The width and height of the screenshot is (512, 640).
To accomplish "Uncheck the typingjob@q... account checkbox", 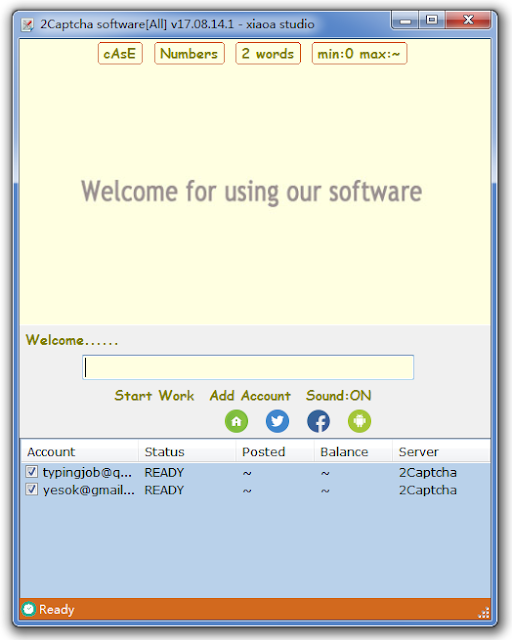I will pos(32,472).
